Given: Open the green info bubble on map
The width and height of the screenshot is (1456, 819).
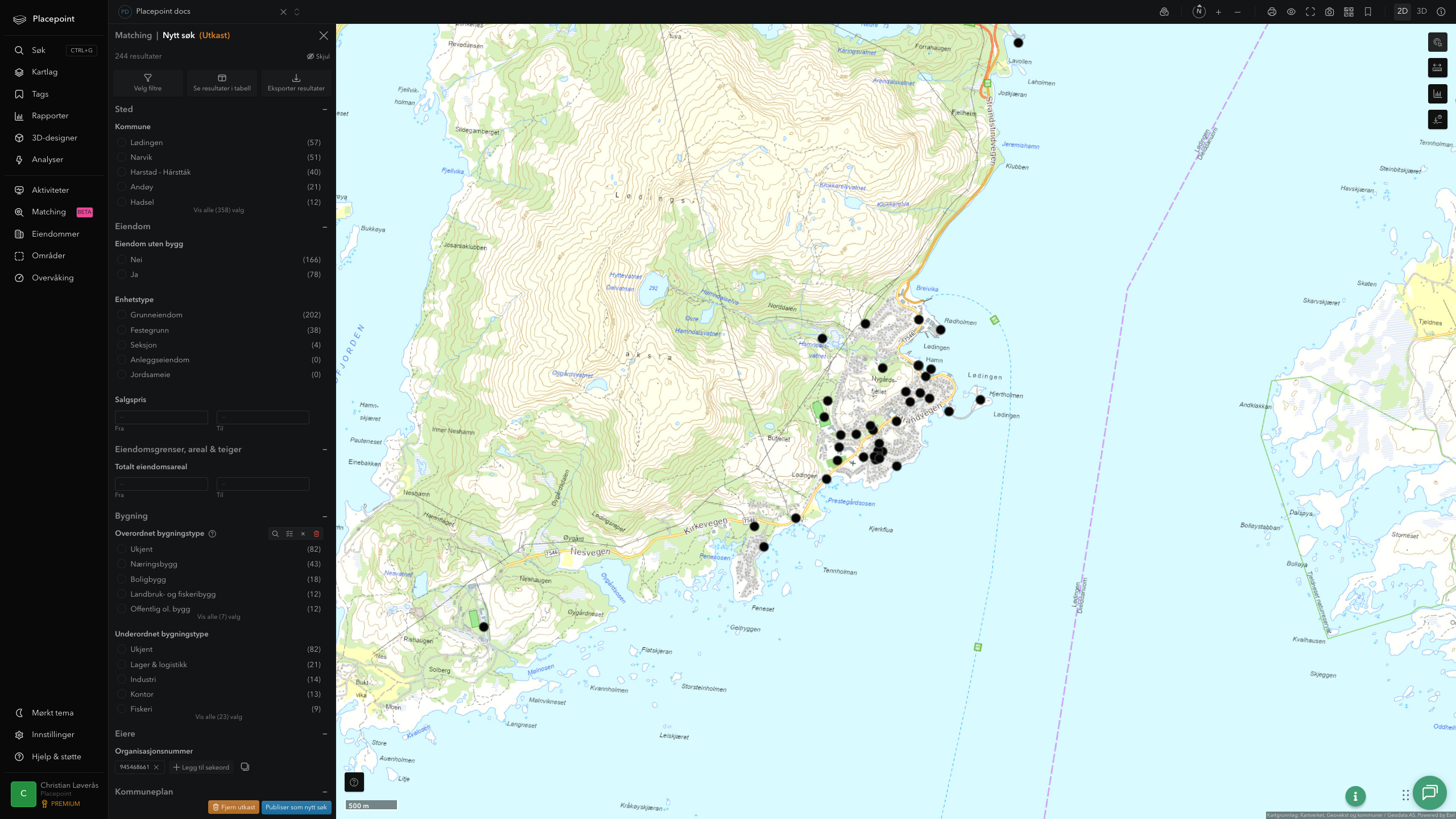Looking at the screenshot, I should 1355,796.
